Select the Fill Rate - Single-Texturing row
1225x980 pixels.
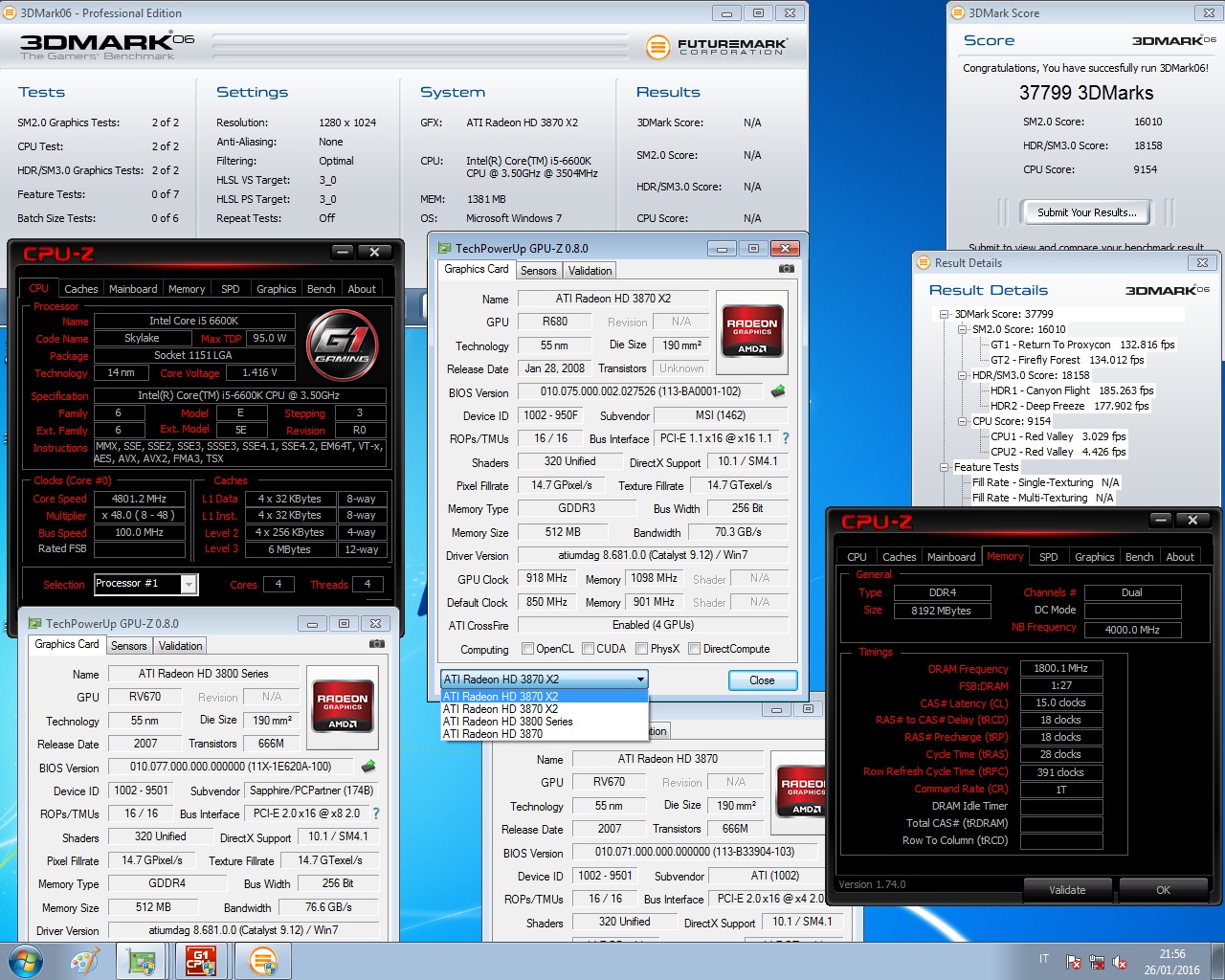[x=1046, y=482]
